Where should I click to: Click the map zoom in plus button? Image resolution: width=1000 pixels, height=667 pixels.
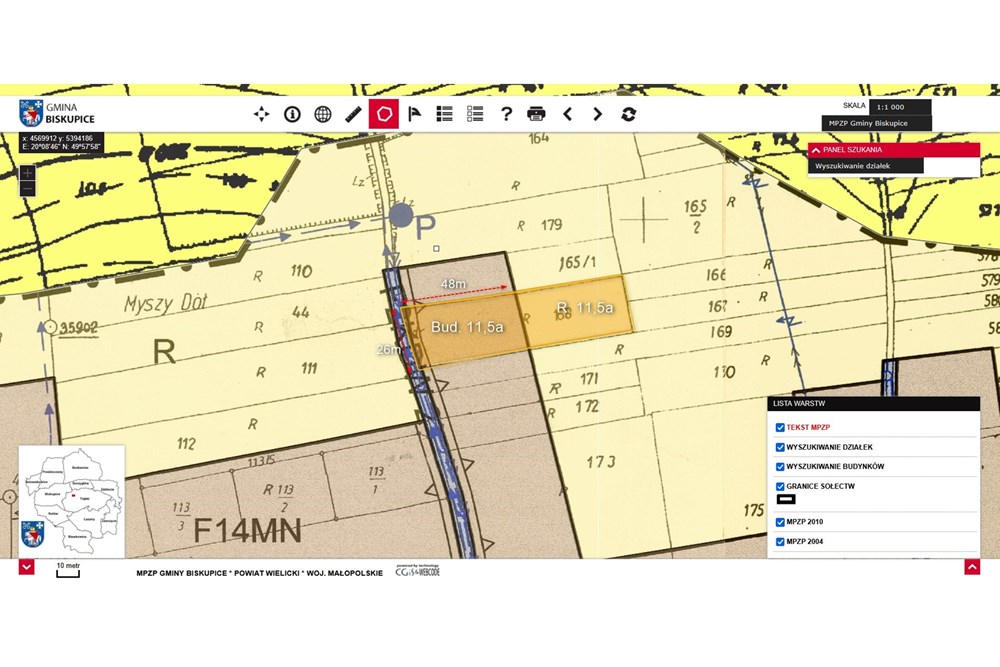point(27,172)
